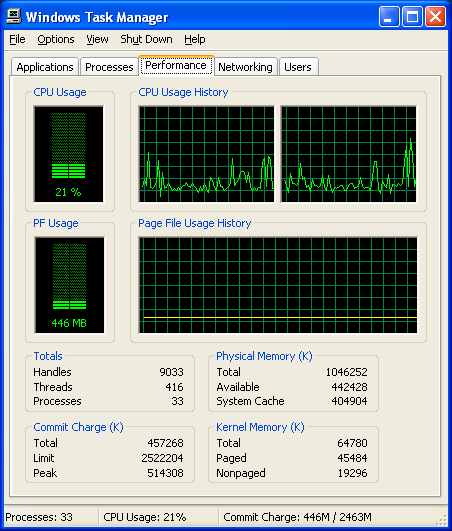The image size is (452, 531).
Task: Click the Available value 442428
Action: [349, 387]
